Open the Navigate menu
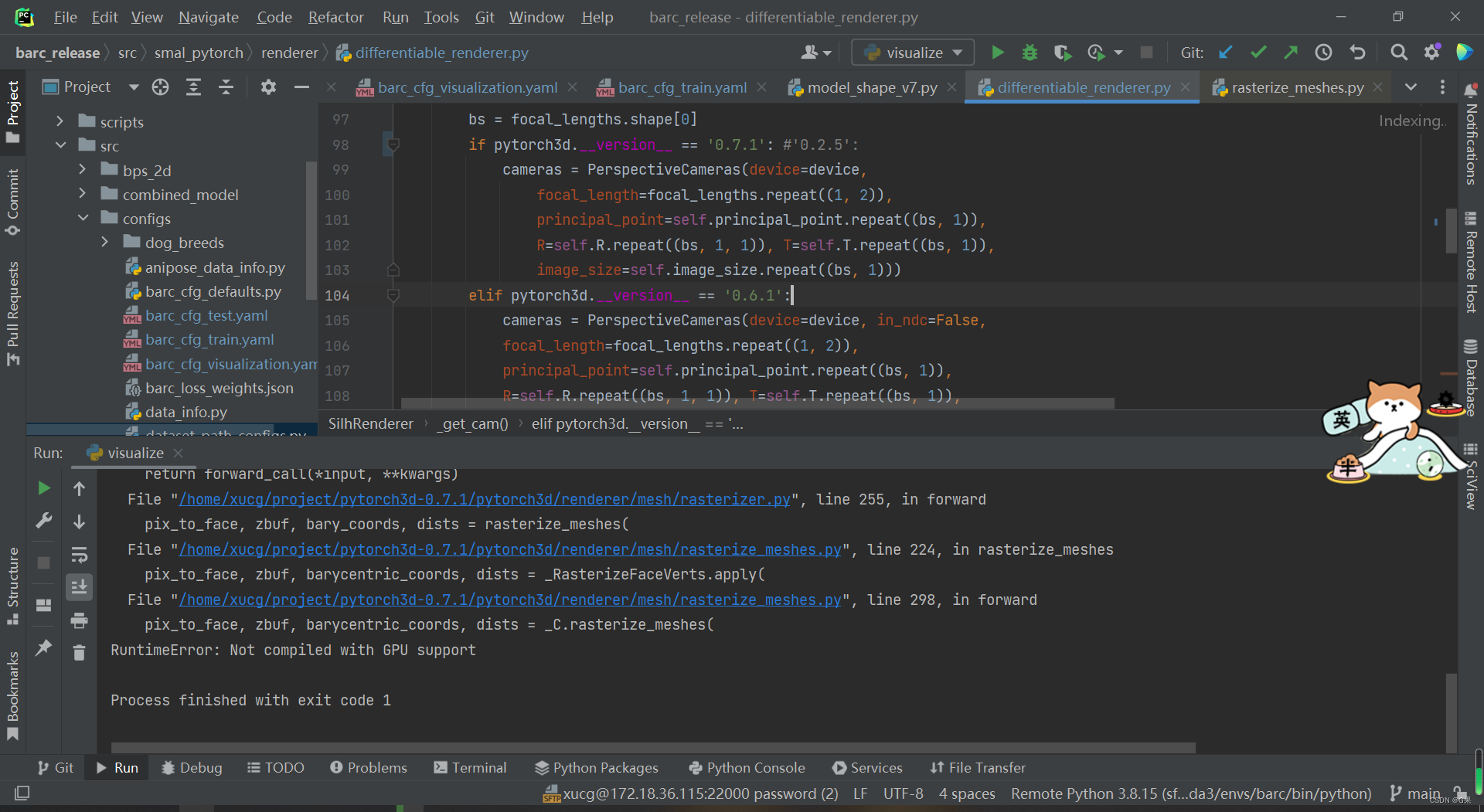The width and height of the screenshot is (1484, 812). [x=209, y=17]
